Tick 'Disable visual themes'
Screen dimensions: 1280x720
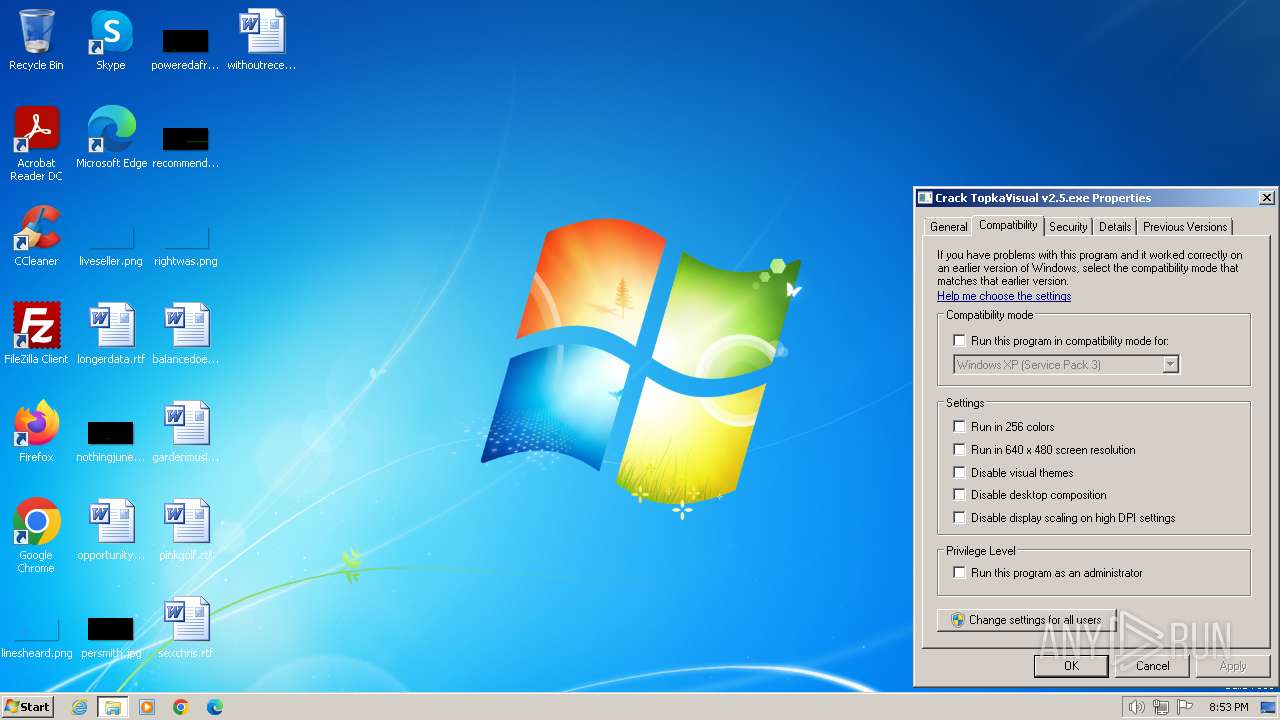coord(960,473)
